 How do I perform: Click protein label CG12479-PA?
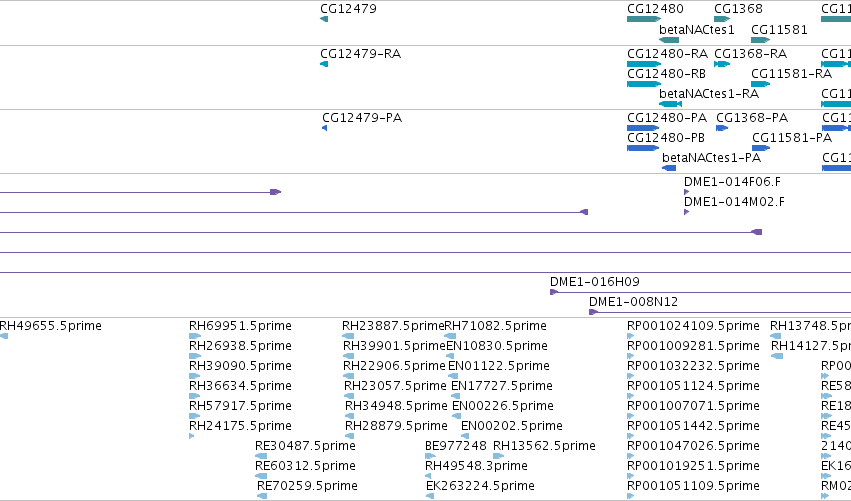362,118
